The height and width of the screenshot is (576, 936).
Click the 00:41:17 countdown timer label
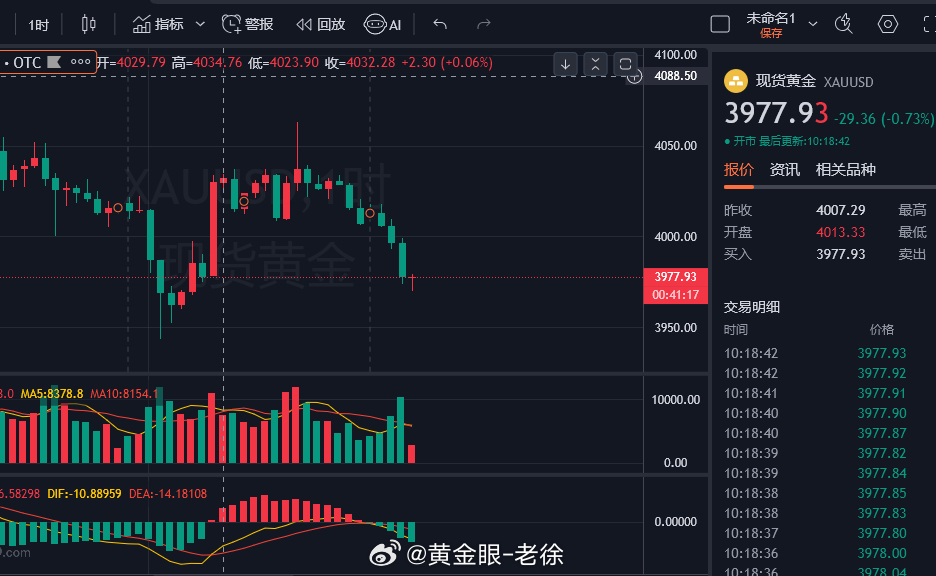(x=675, y=295)
